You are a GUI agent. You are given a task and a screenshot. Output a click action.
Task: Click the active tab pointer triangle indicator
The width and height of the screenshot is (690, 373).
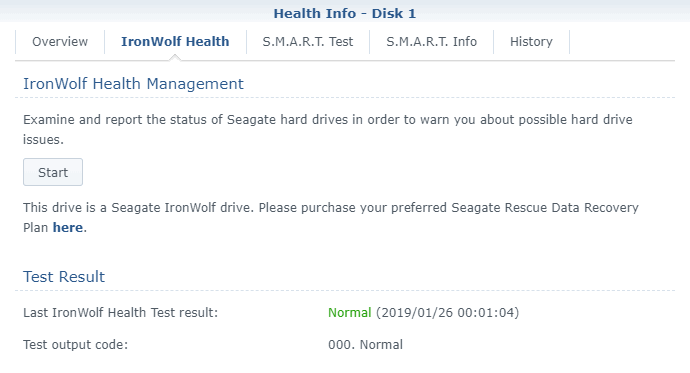pyautogui.click(x=175, y=57)
